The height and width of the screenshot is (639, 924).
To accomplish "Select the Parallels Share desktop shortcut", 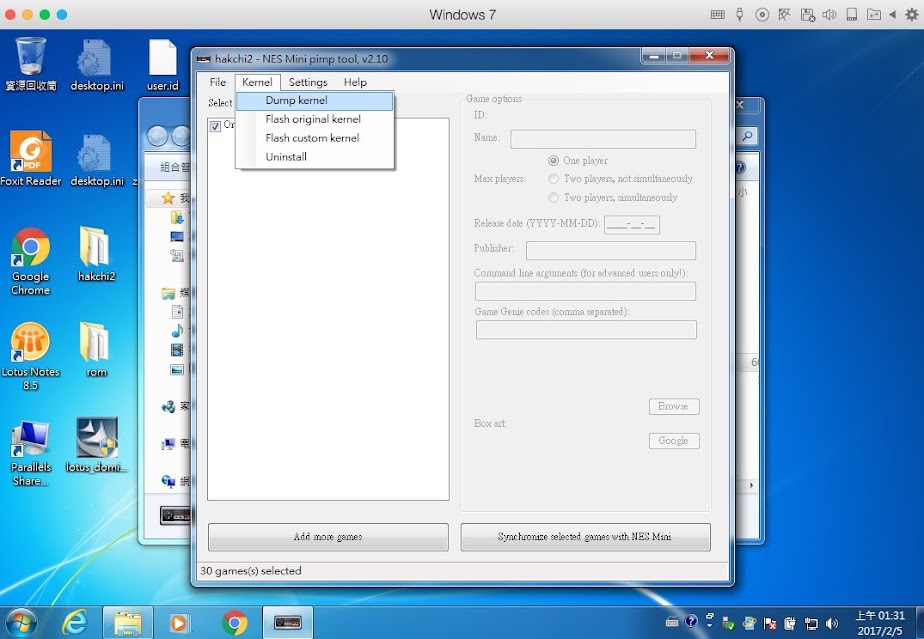I will tap(31, 453).
